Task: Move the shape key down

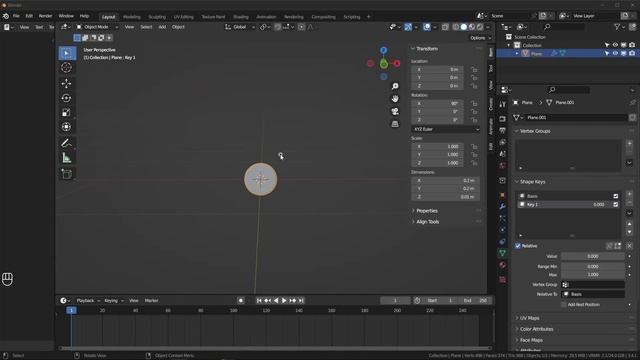Action: [x=629, y=232]
